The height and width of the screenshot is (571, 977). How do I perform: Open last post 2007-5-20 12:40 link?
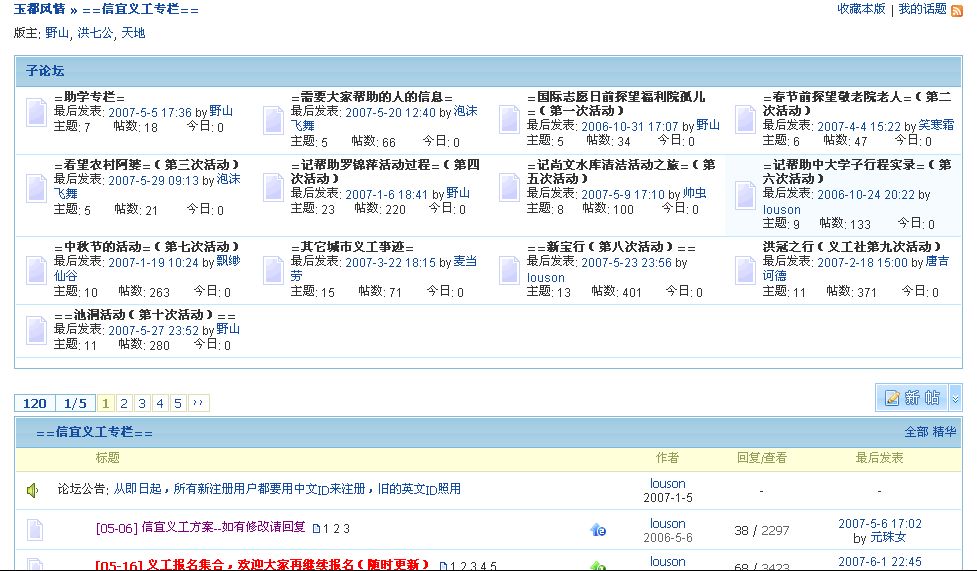(x=390, y=112)
